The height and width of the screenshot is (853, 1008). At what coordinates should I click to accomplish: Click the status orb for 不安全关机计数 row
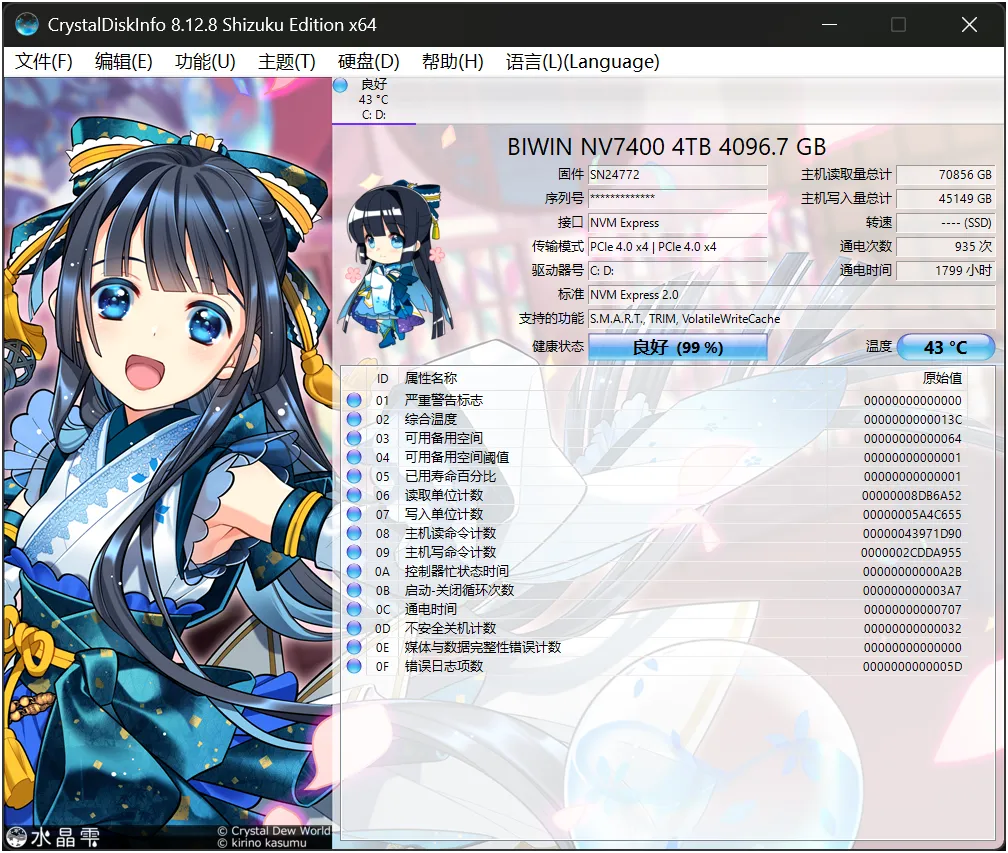pyautogui.click(x=354, y=628)
